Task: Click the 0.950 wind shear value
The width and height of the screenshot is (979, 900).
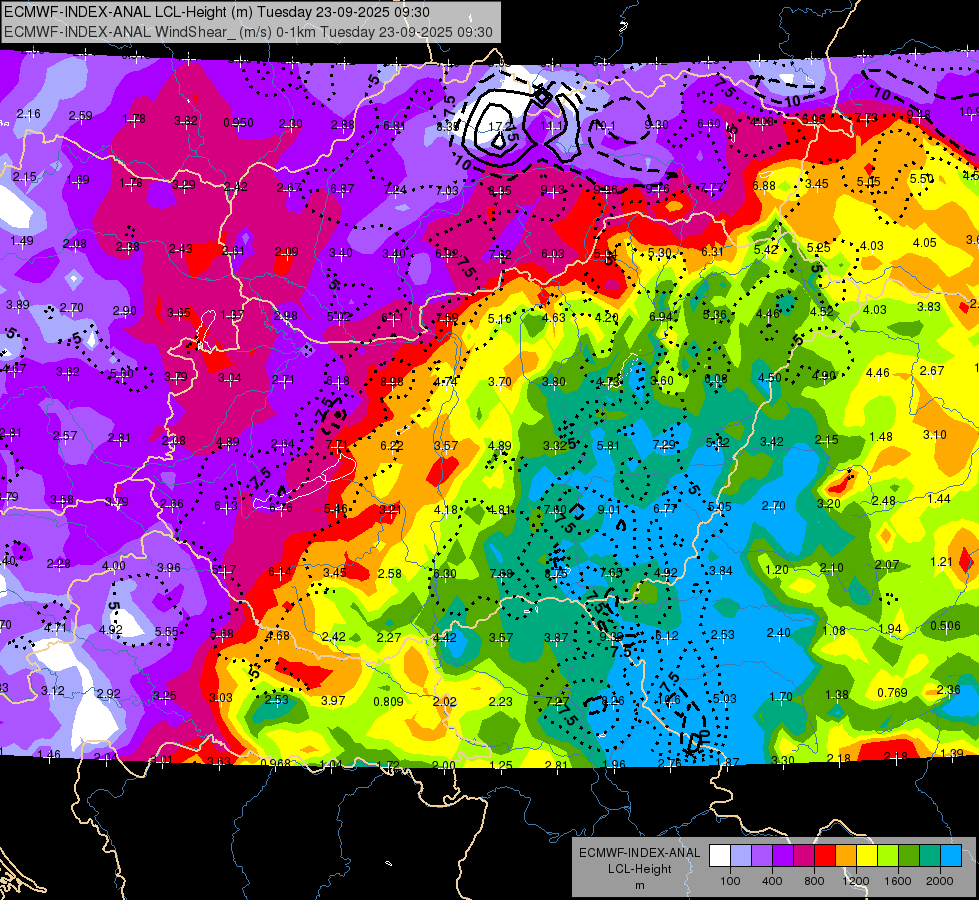Action: tap(239, 122)
